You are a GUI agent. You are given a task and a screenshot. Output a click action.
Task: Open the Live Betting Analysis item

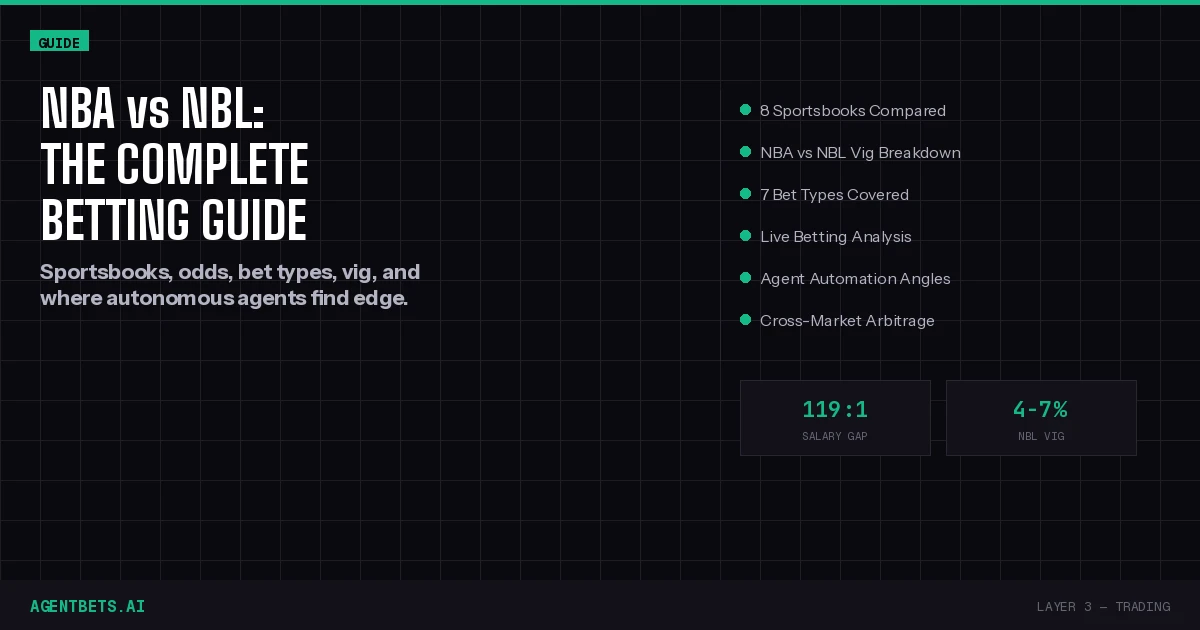click(835, 237)
